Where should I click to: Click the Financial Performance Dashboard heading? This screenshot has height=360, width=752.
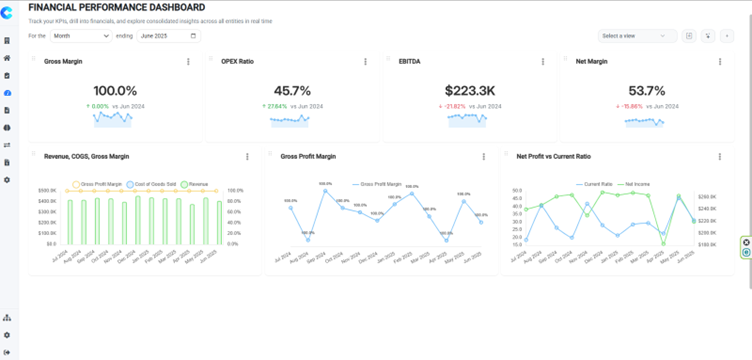coord(117,7)
